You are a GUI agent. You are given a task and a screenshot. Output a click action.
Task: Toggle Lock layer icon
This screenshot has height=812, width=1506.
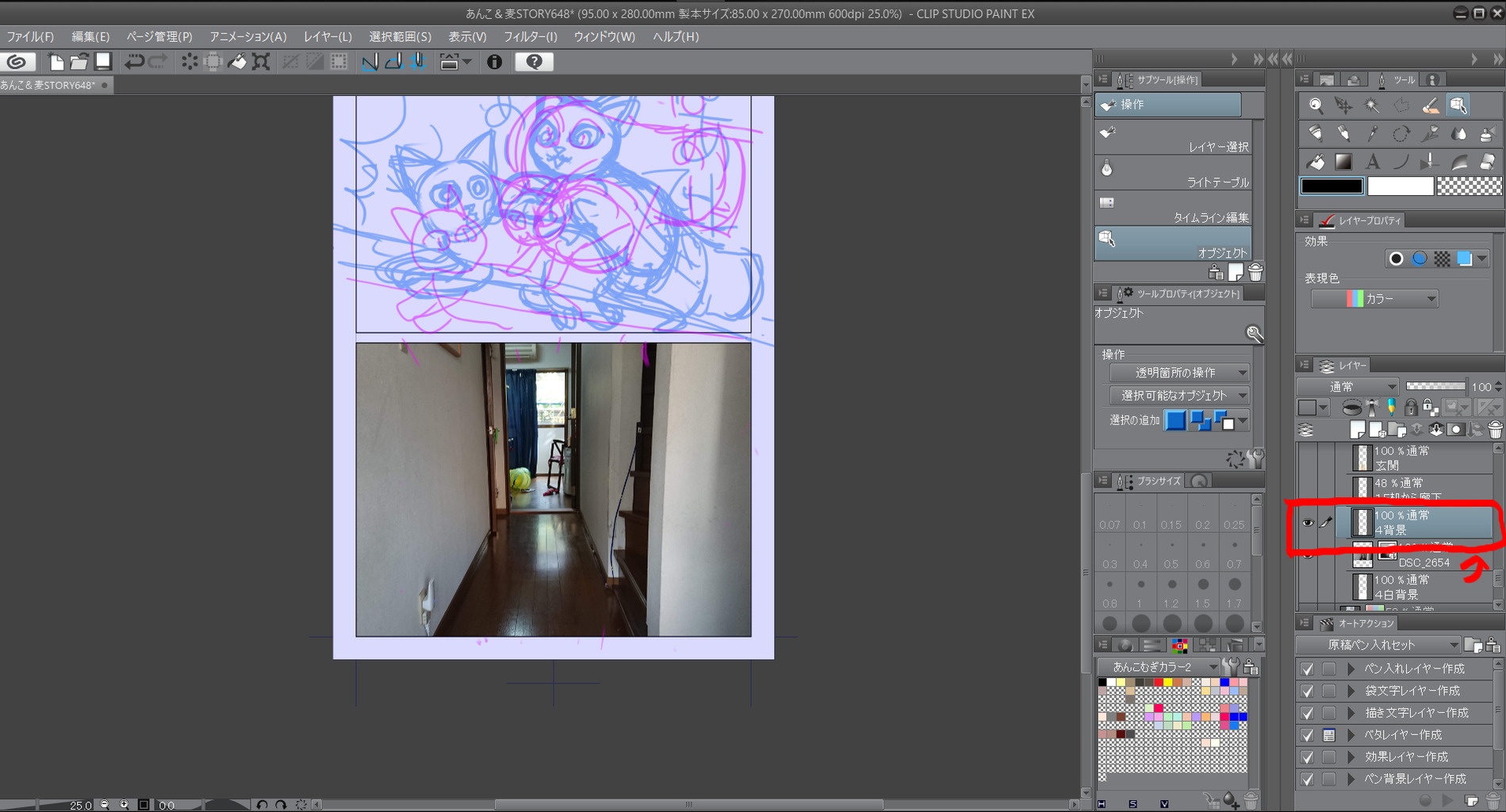[x=1411, y=408]
